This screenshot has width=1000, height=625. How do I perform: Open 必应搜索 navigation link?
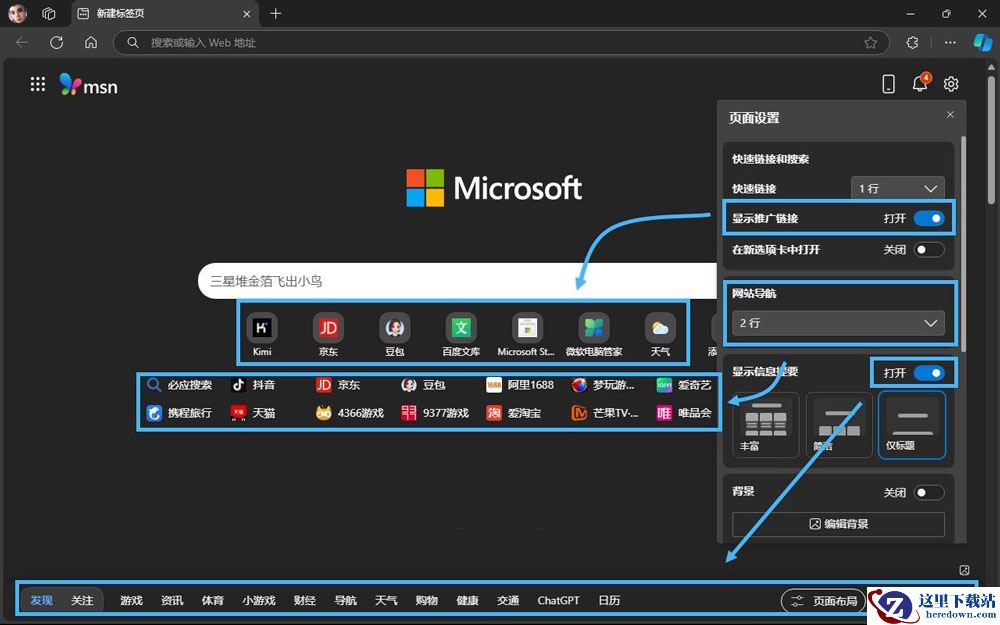coord(179,385)
